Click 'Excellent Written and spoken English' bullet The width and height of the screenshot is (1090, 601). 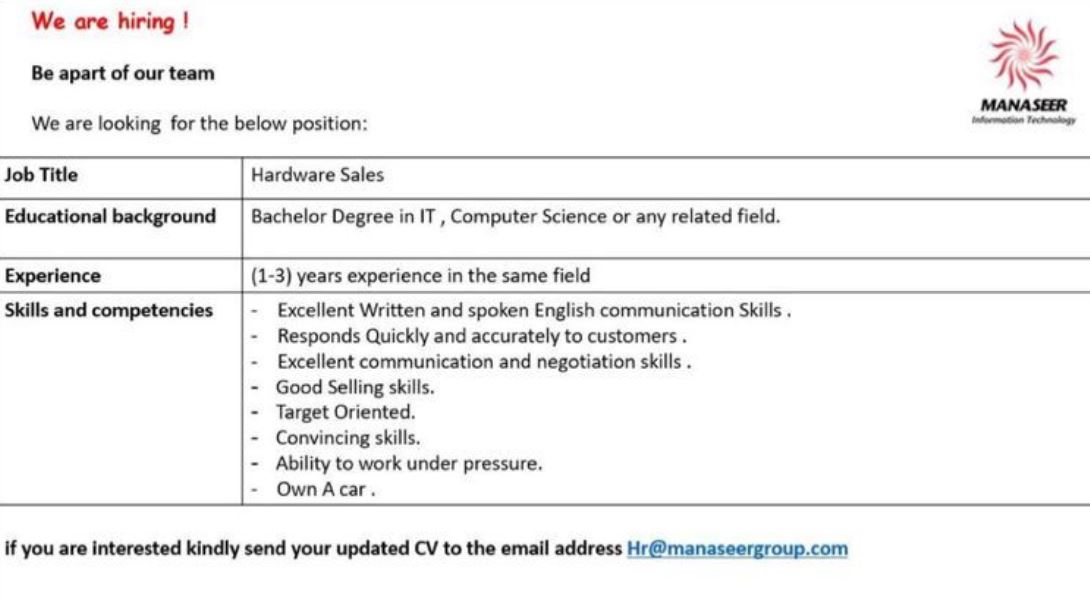click(x=533, y=310)
